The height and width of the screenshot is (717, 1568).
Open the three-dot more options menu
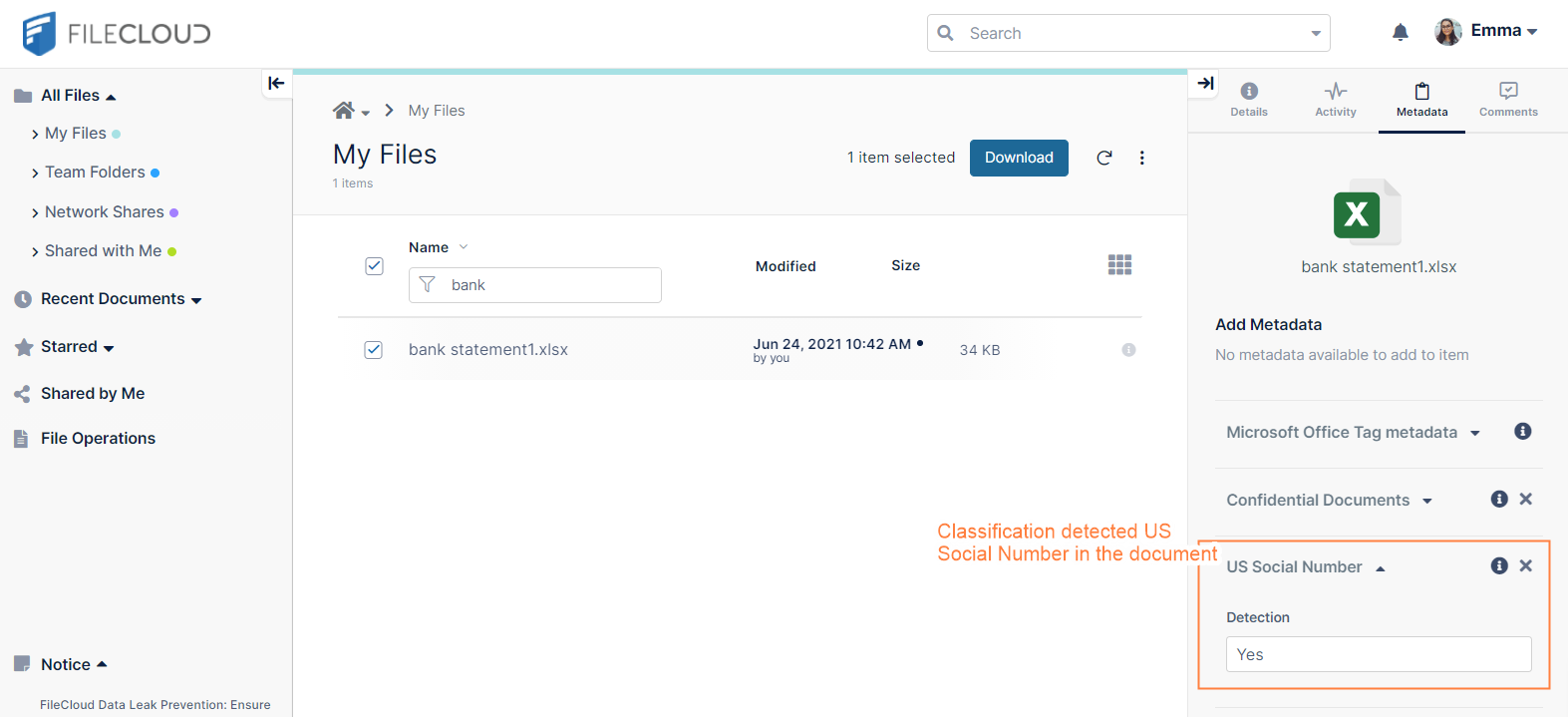coord(1141,158)
